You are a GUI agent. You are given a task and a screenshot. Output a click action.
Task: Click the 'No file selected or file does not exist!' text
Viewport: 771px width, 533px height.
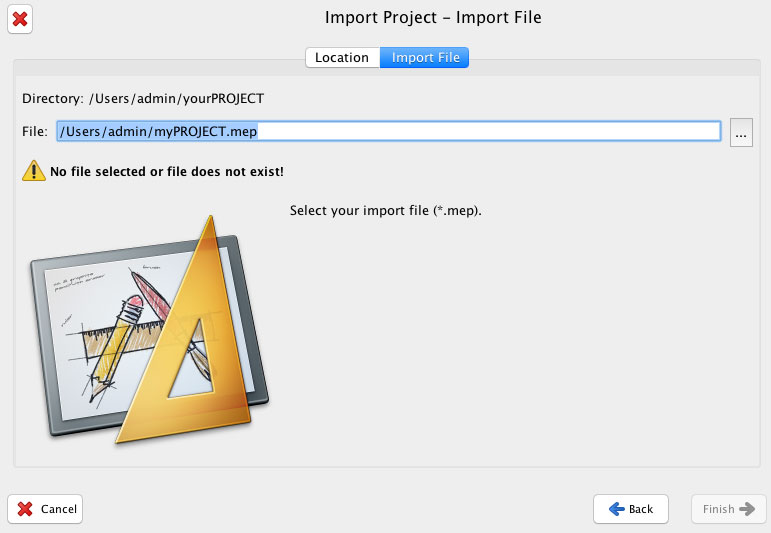click(x=167, y=172)
